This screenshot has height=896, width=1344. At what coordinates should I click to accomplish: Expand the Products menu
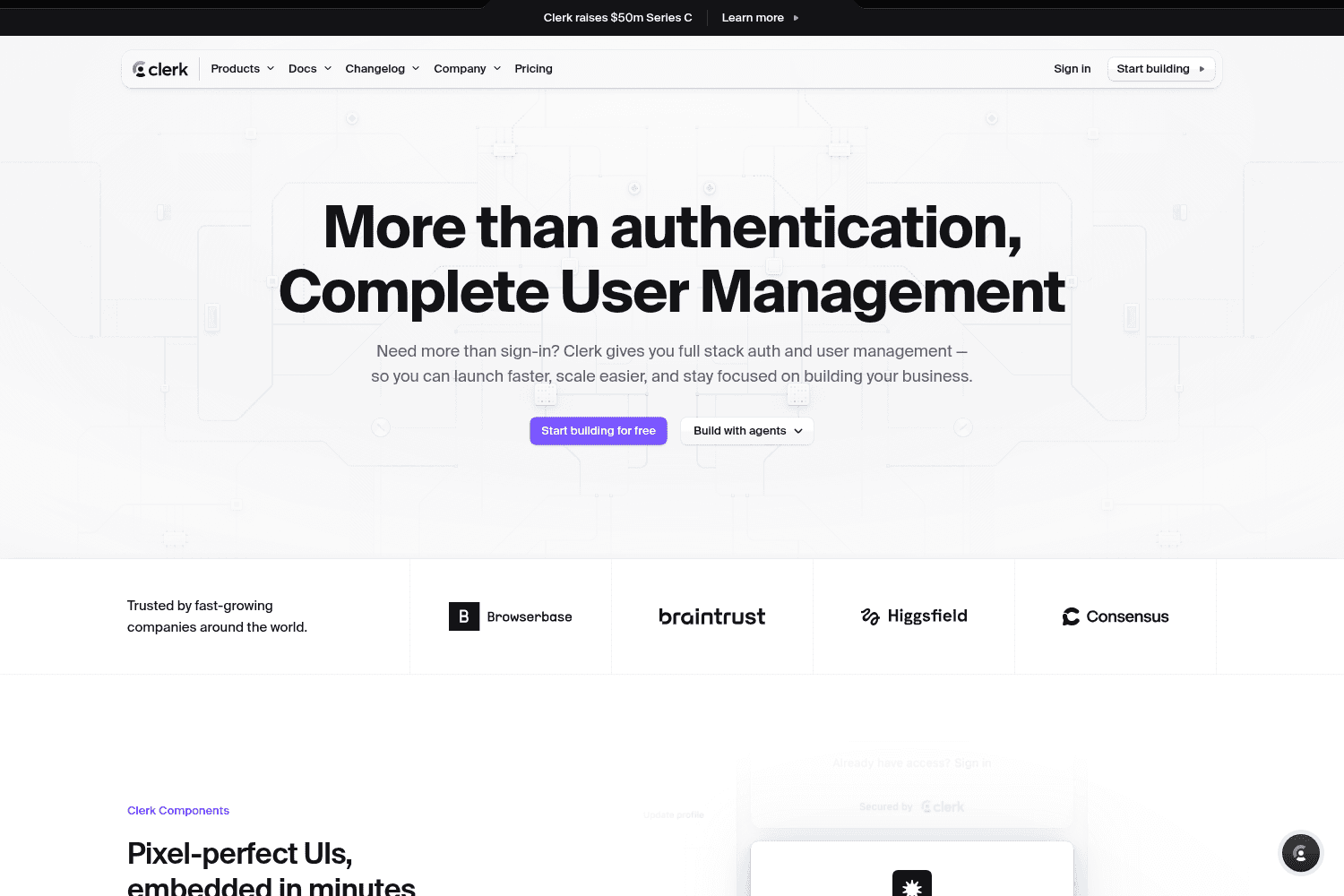pos(243,69)
